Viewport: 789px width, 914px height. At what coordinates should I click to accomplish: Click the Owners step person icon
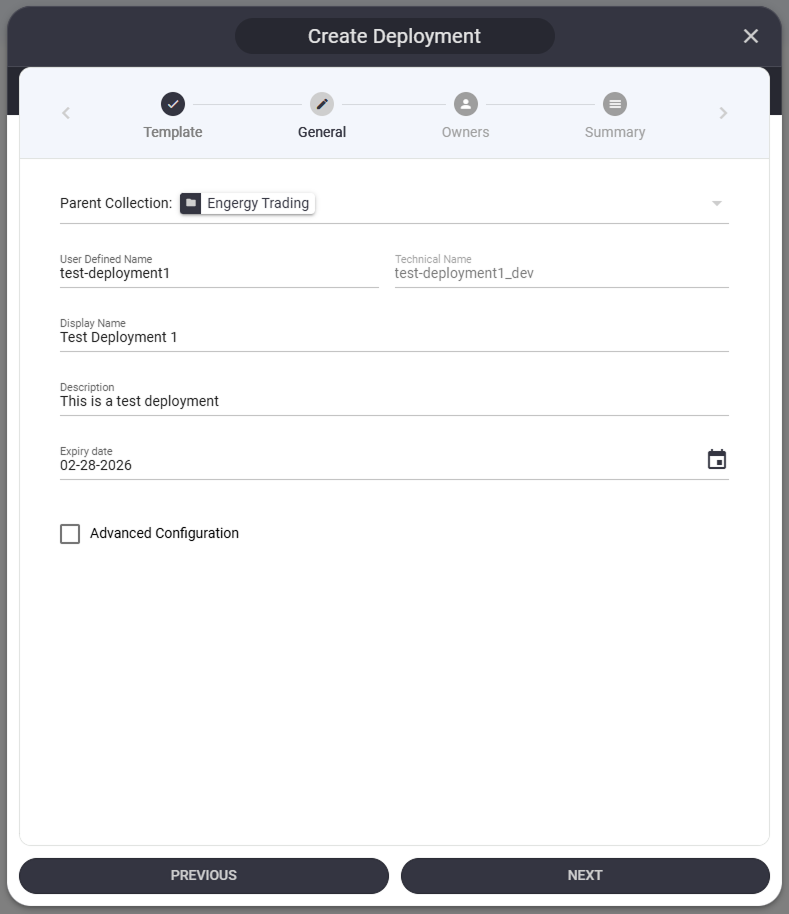coord(466,104)
